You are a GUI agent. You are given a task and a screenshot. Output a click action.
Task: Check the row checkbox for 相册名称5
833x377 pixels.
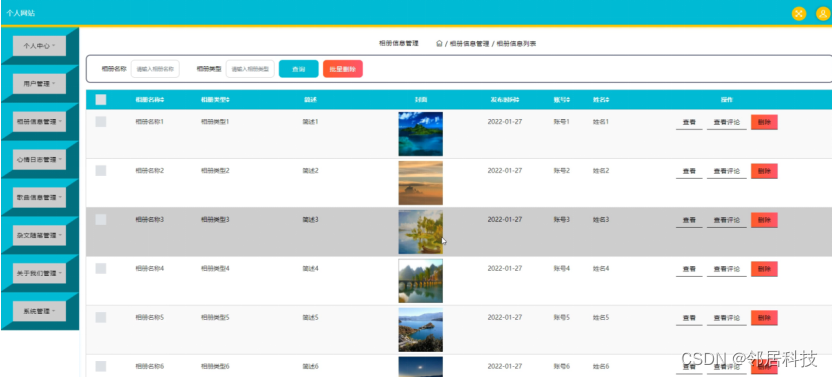tap(101, 317)
